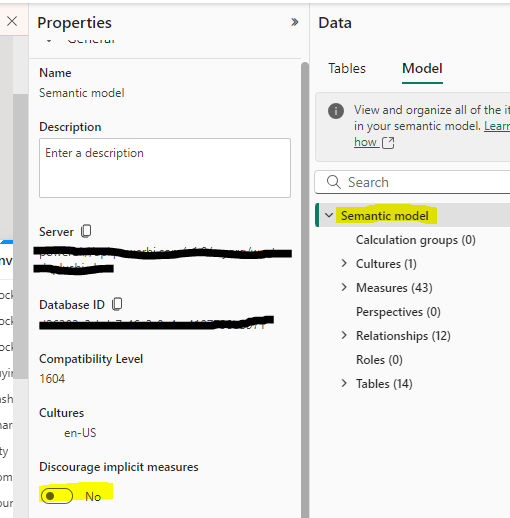This screenshot has width=510, height=518.
Task: Collapse the Semantic model tree node
Action: pos(329,215)
